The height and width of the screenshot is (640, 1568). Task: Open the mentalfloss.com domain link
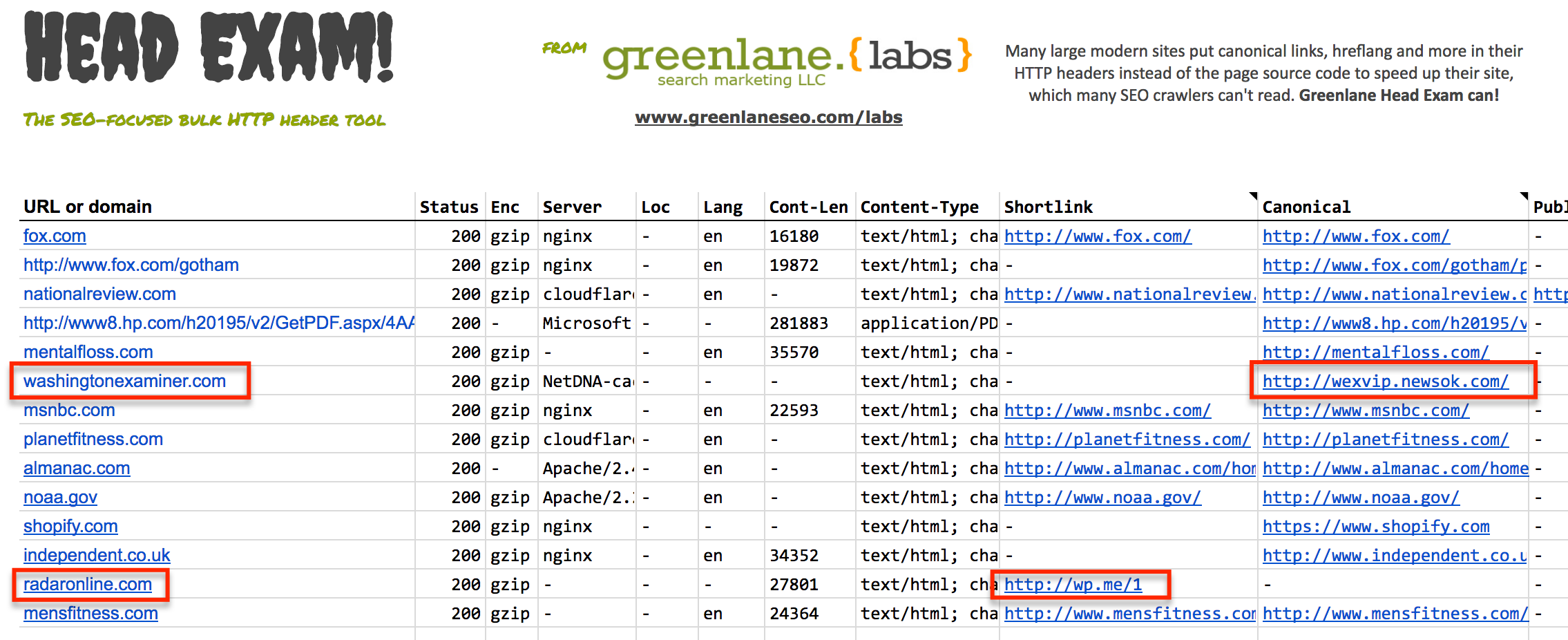pos(88,352)
